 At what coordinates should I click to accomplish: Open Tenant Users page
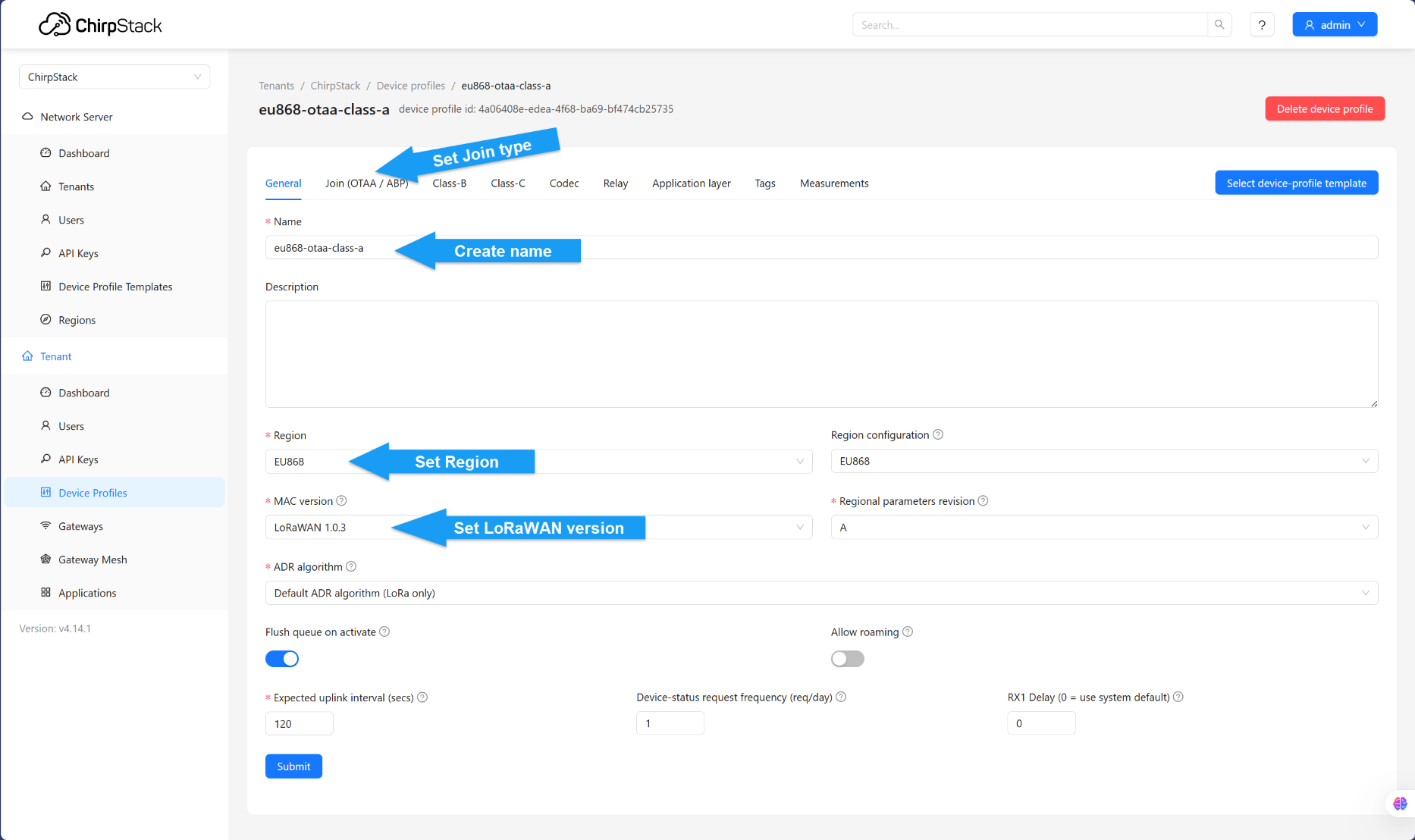tap(71, 426)
